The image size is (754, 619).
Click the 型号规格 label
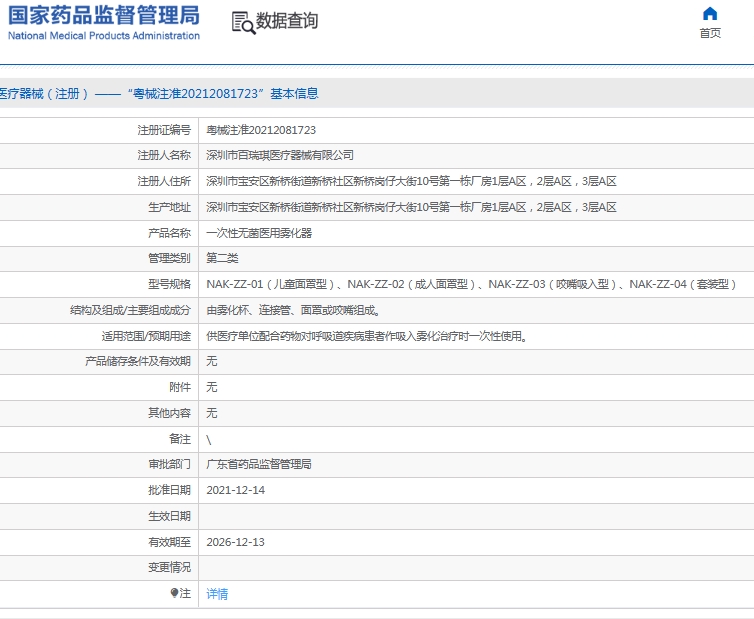pyautogui.click(x=169, y=284)
